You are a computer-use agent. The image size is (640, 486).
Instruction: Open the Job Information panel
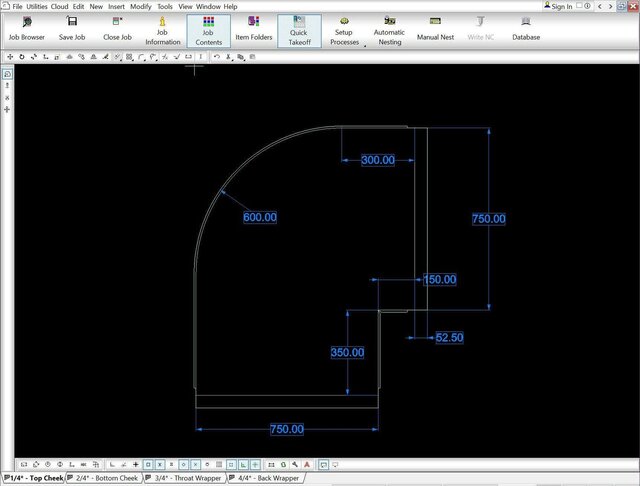(163, 28)
